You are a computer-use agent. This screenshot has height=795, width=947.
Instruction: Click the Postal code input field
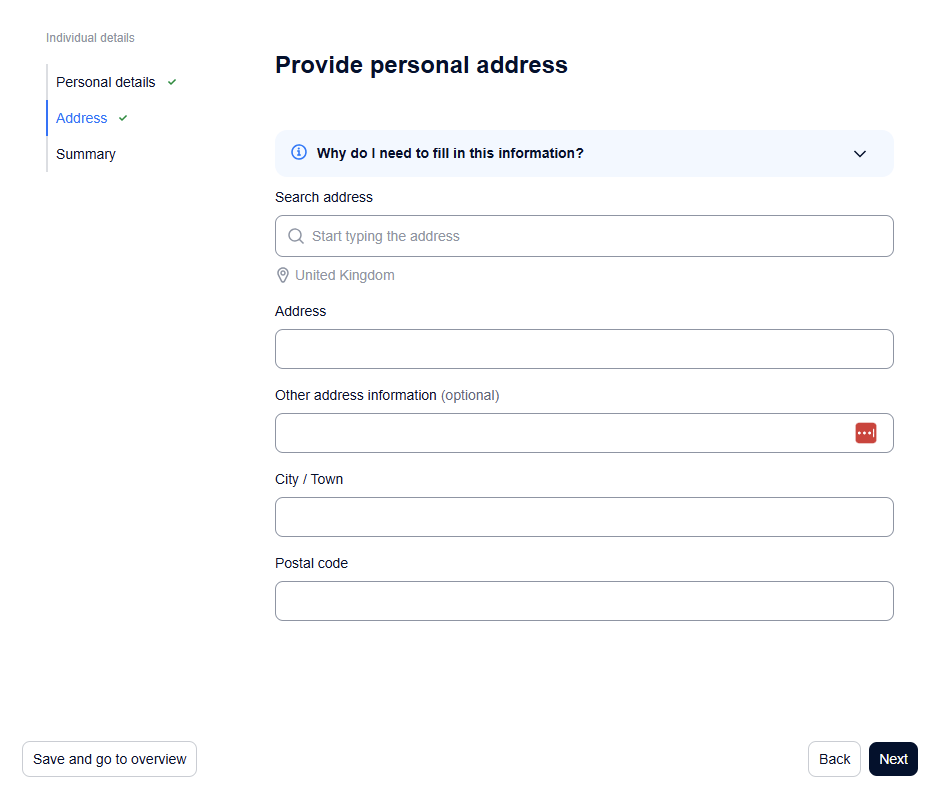click(584, 601)
